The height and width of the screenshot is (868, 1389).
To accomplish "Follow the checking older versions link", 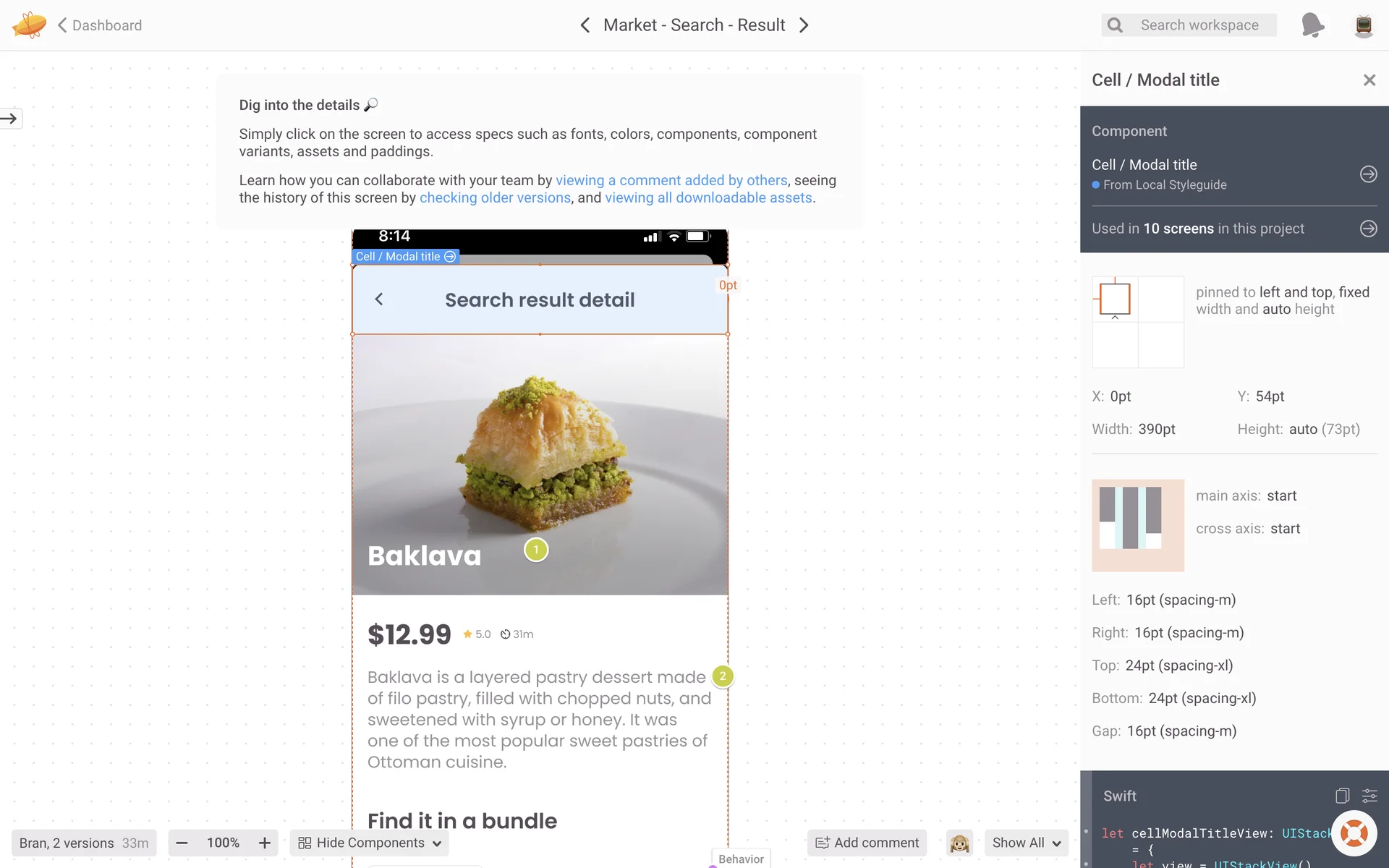I will click(x=495, y=197).
